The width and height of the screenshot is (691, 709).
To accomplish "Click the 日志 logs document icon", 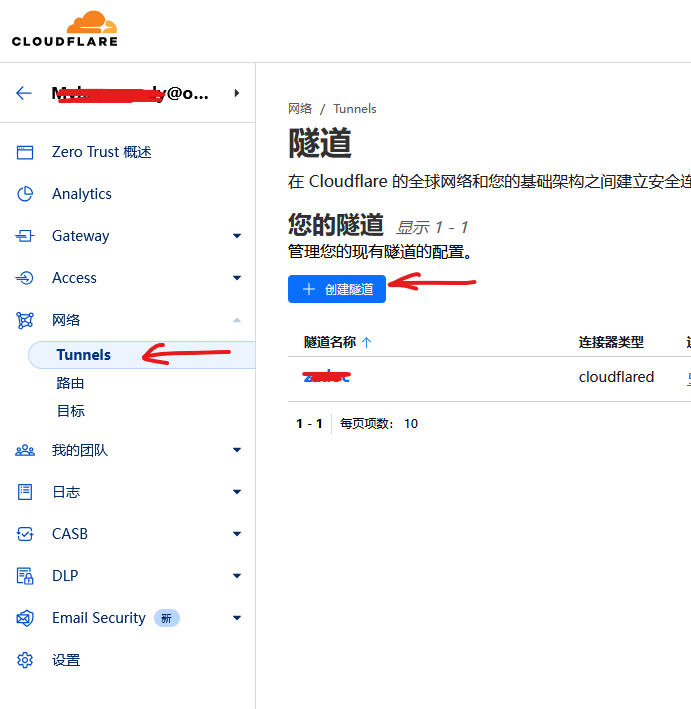I will 25,492.
